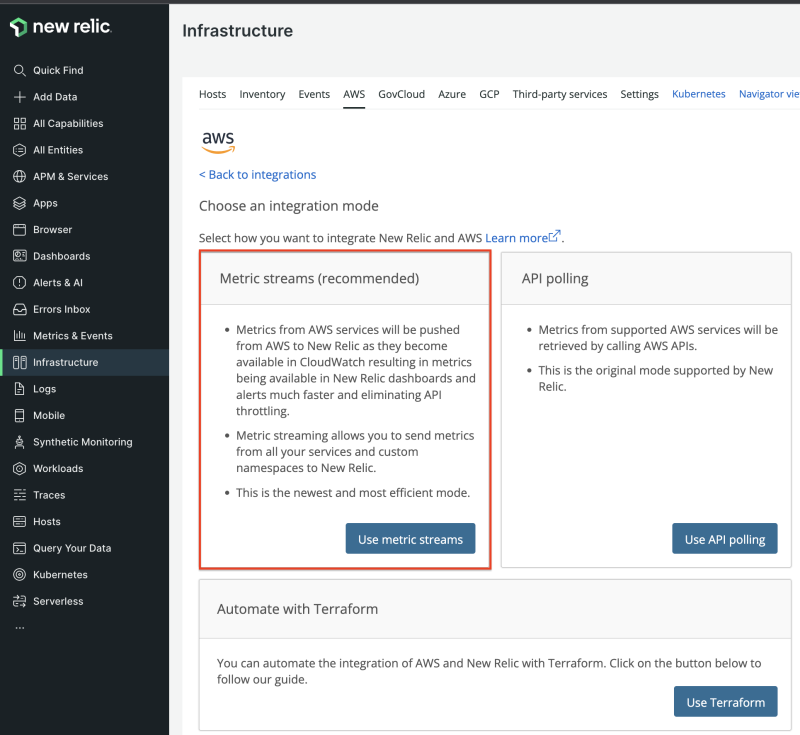This screenshot has width=800, height=735.
Task: Expand the sidebar overflow menu with three dots
Action: (x=21, y=626)
